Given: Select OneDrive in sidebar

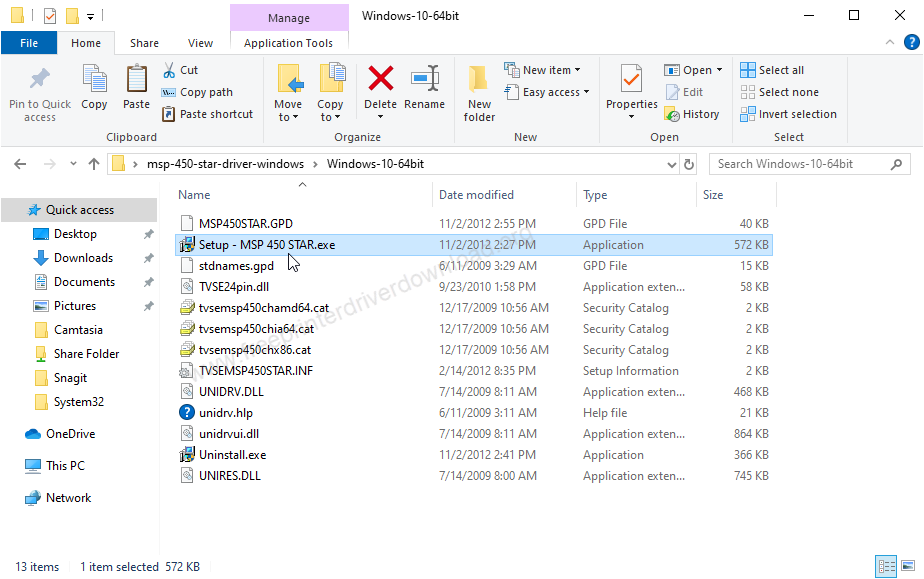Looking at the screenshot, I should click(71, 434).
